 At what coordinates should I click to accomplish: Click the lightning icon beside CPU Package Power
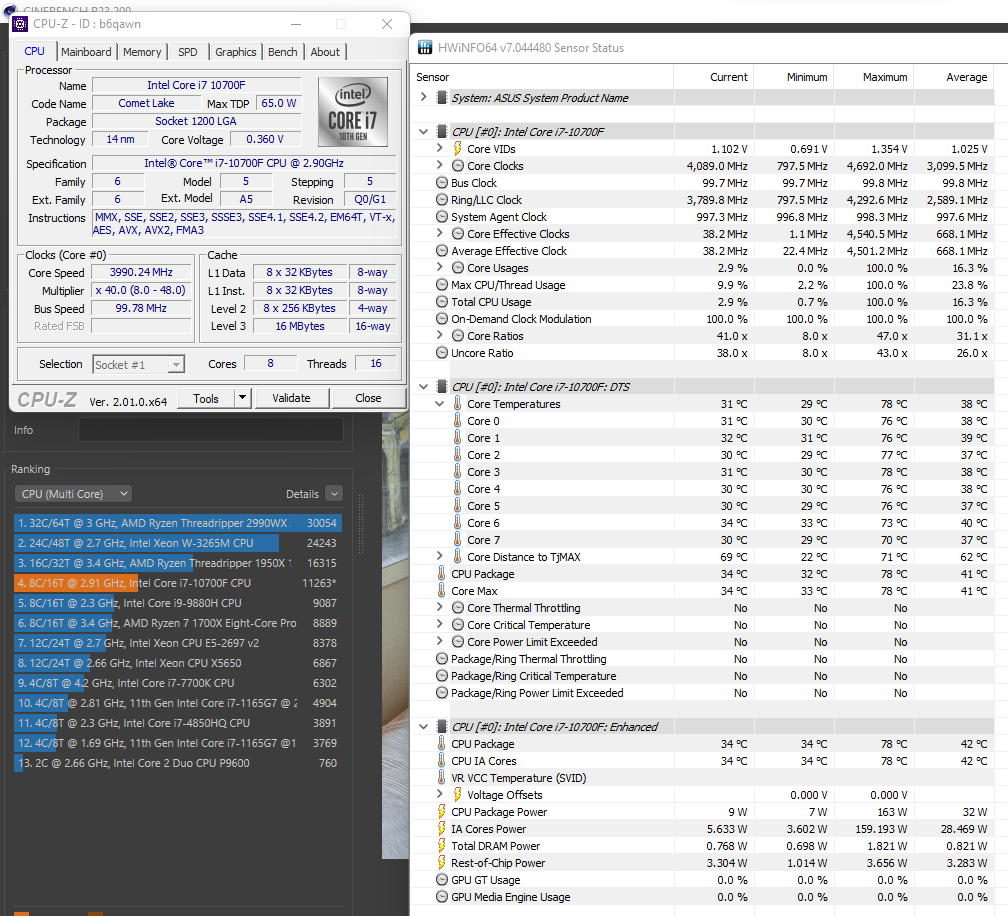(x=442, y=812)
